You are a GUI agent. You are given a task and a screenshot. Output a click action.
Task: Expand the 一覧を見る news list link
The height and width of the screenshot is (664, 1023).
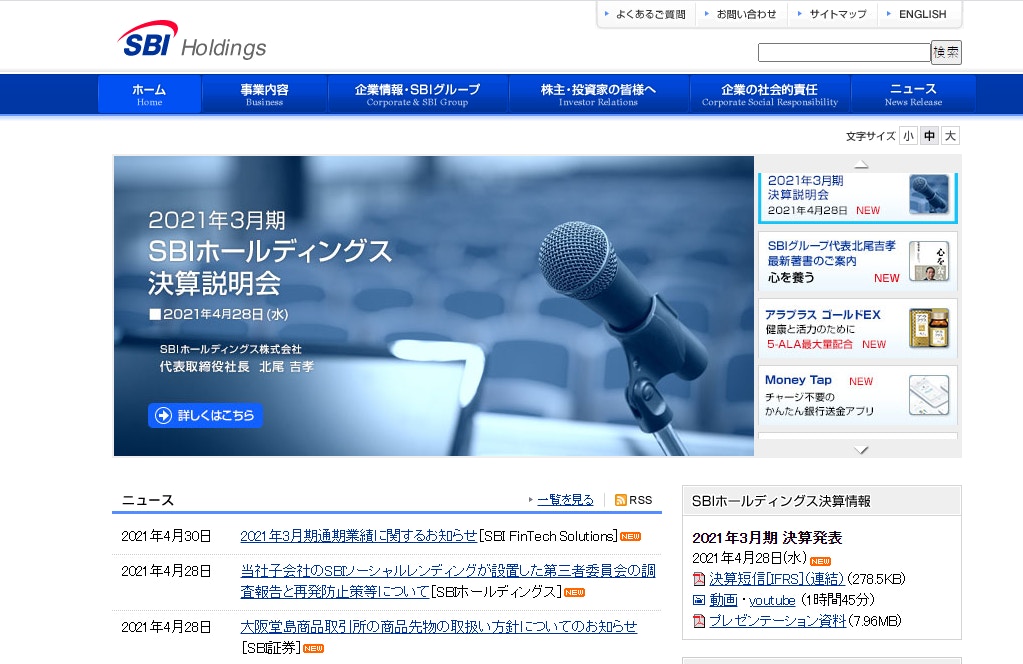tap(564, 500)
